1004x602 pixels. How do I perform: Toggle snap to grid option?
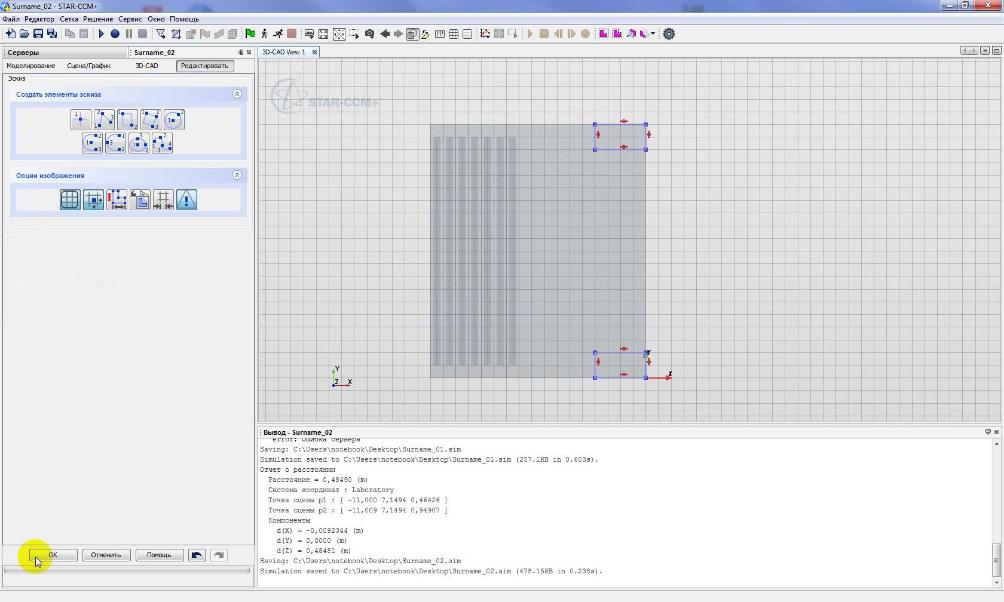[93, 200]
